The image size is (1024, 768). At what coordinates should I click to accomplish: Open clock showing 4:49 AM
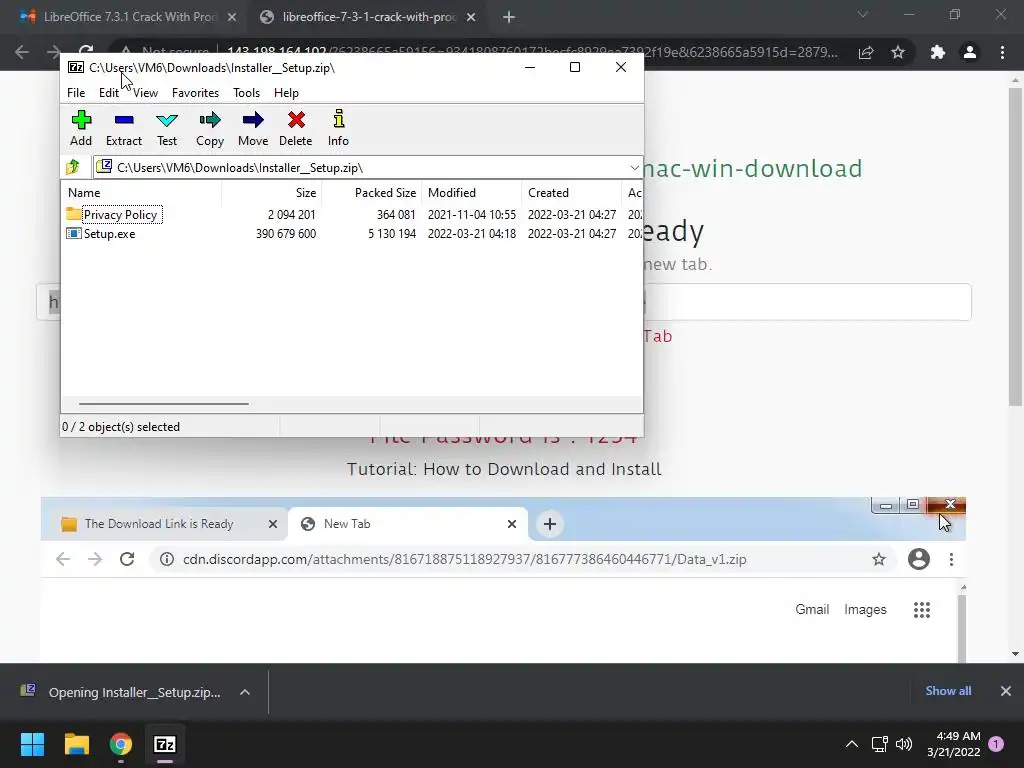click(x=953, y=744)
